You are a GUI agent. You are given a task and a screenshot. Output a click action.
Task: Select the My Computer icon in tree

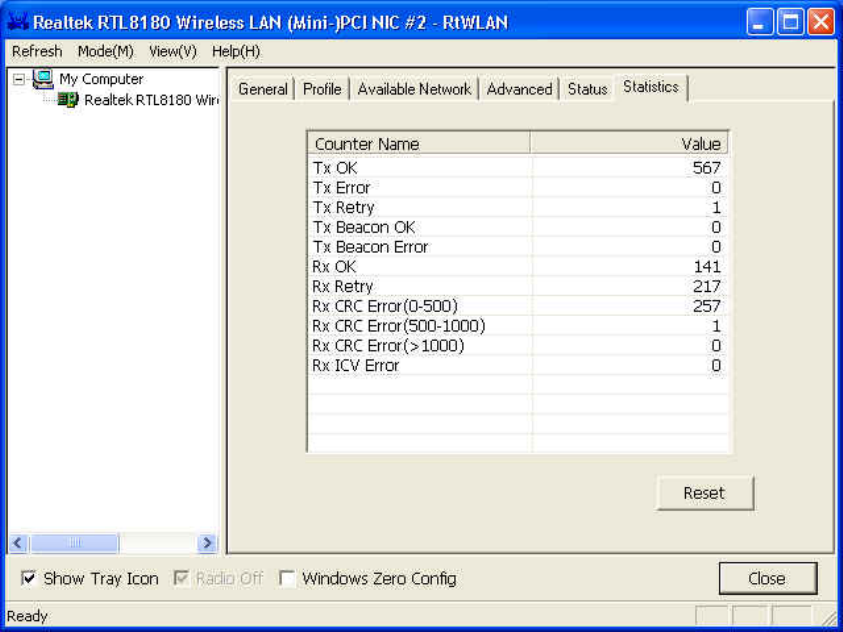[43, 79]
